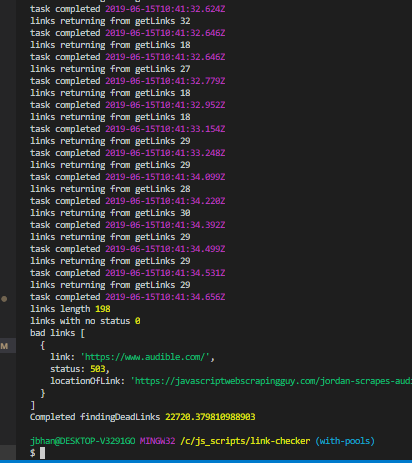Screen dimensions: 412x463
Task: Click timestamp 2019-06-15T10:41:34.531Z
Action: [x=165, y=273]
